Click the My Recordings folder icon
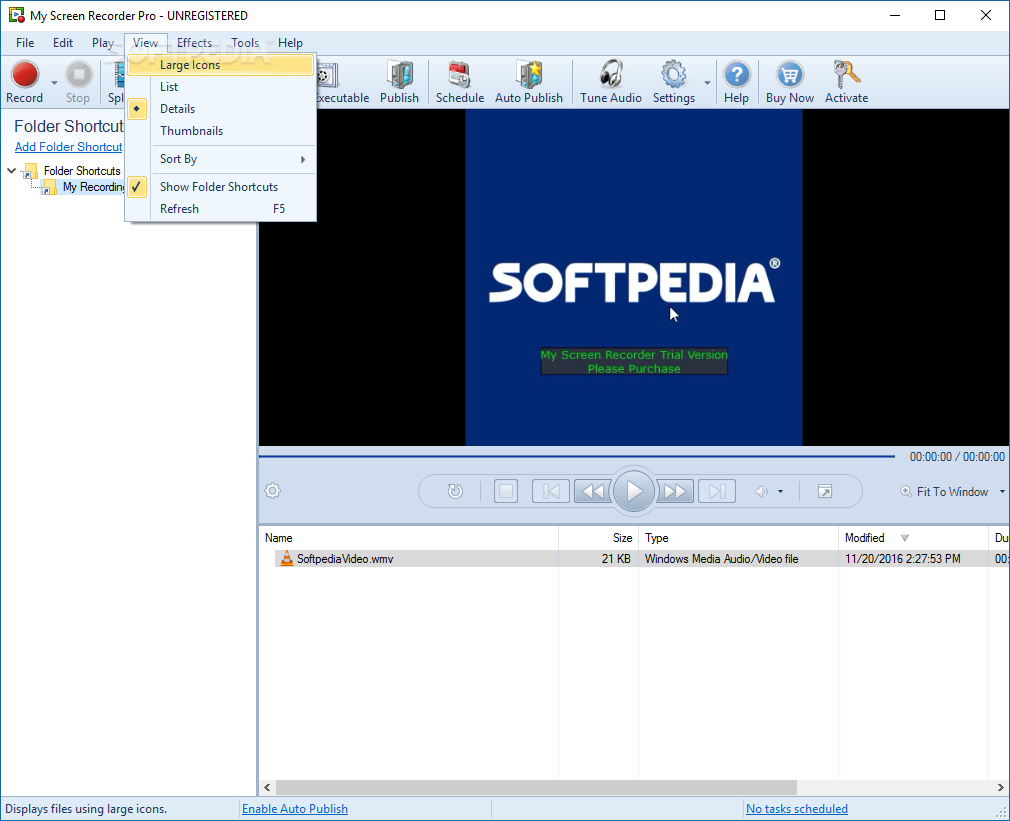Screen dimensions: 1010x821 click(x=48, y=187)
